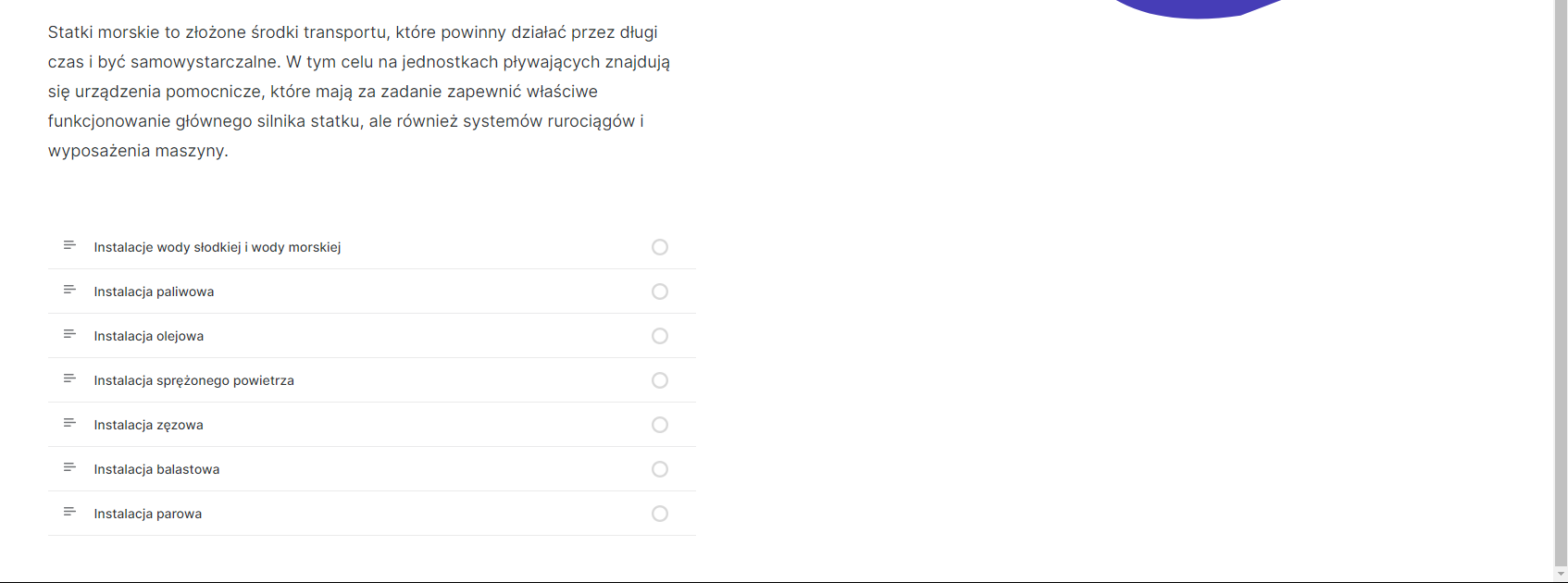1568x583 pixels.
Task: Check the Instalacja balastowa radio circle
Action: pos(660,469)
